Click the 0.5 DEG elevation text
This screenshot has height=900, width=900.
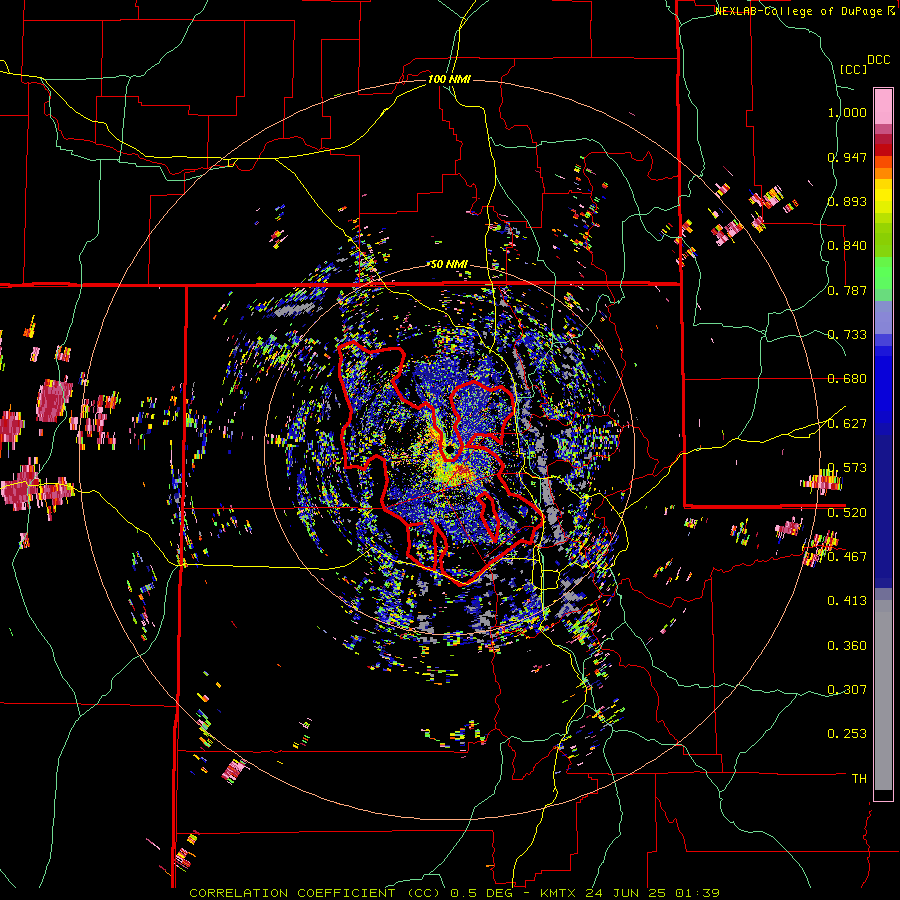pyautogui.click(x=482, y=893)
